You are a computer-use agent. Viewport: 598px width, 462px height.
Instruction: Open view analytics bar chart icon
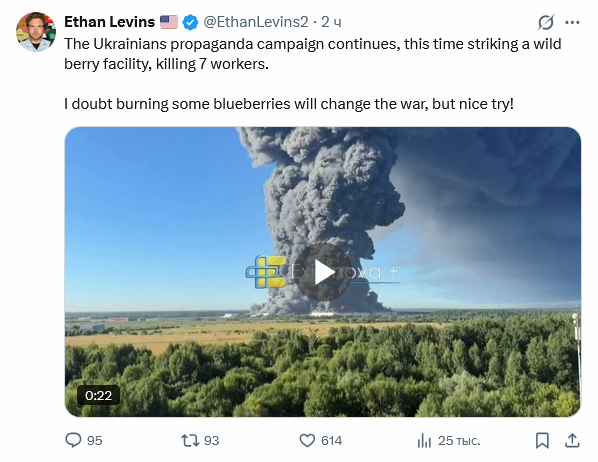click(424, 441)
